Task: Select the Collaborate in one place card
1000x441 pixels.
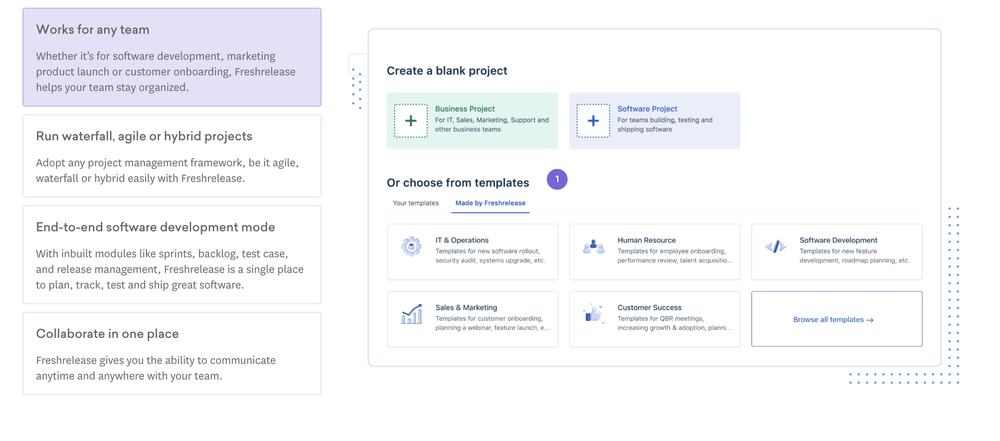Action: pyautogui.click(x=172, y=354)
